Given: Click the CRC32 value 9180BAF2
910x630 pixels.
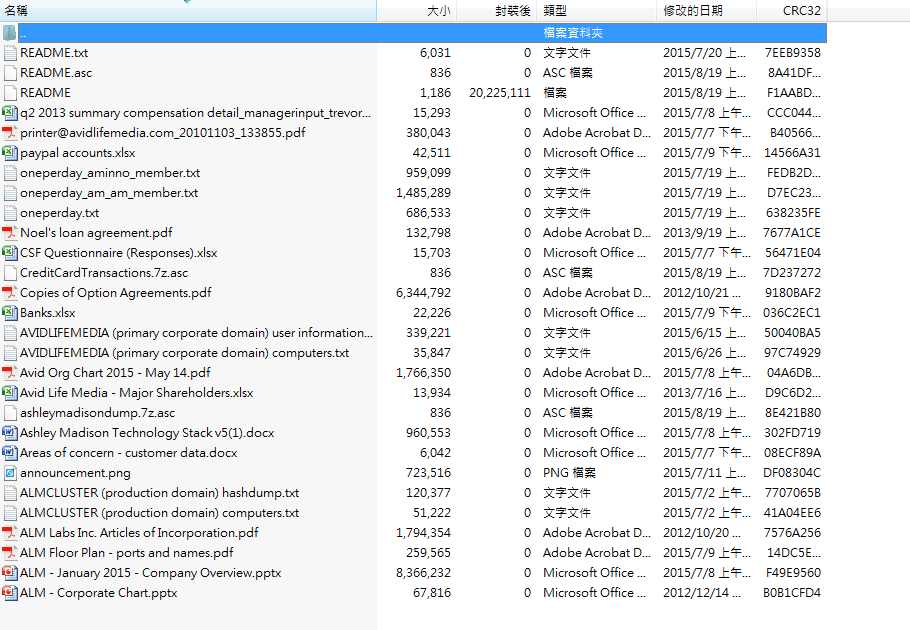Looking at the screenshot, I should pos(793,293).
